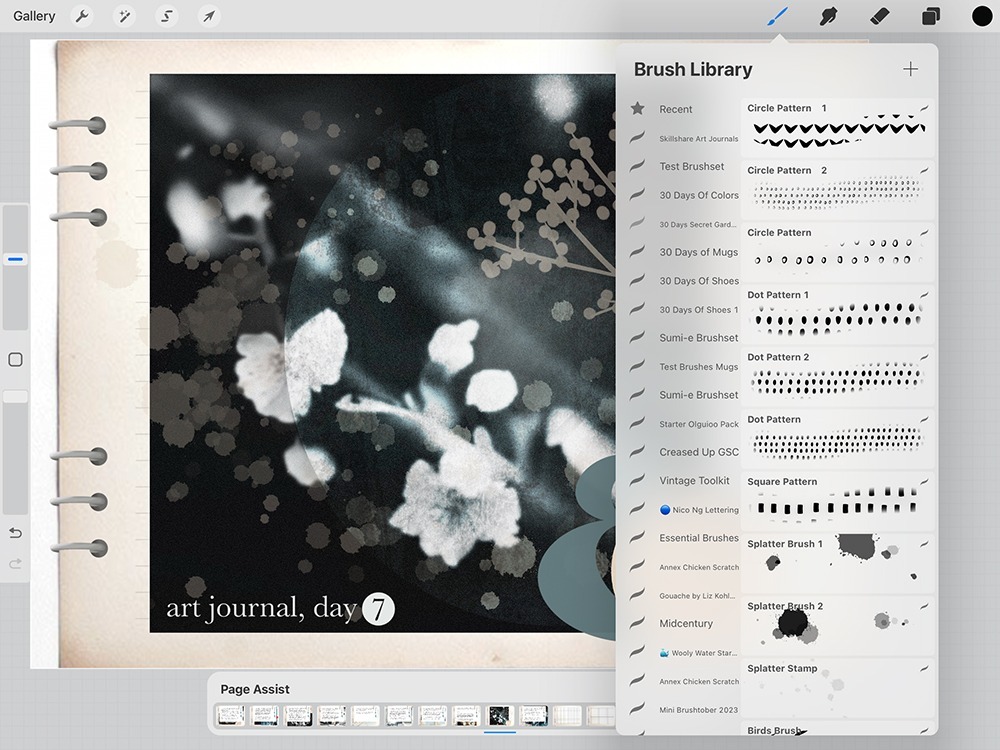Choose the Splatter Stamp brush

837,688
